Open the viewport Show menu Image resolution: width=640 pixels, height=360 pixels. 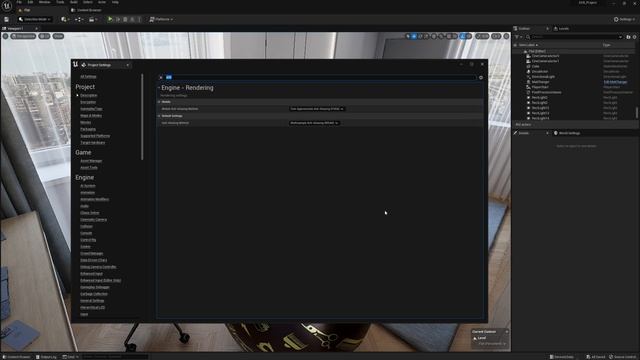[x=58, y=36]
